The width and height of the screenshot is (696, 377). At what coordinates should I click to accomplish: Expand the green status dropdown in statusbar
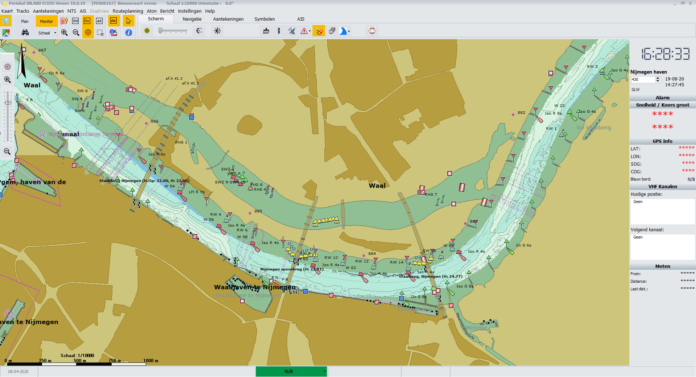pos(324,371)
